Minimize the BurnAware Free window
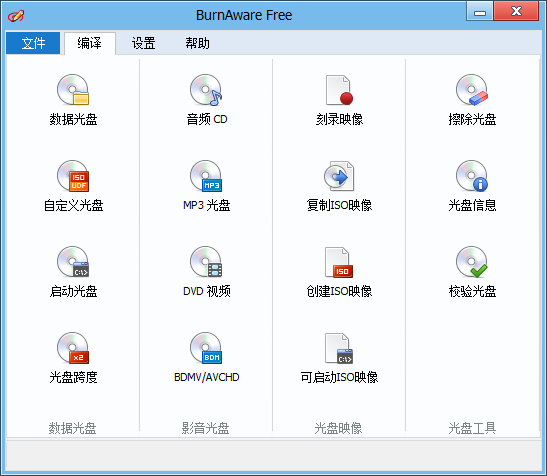The height and width of the screenshot is (476, 547). 480,11
